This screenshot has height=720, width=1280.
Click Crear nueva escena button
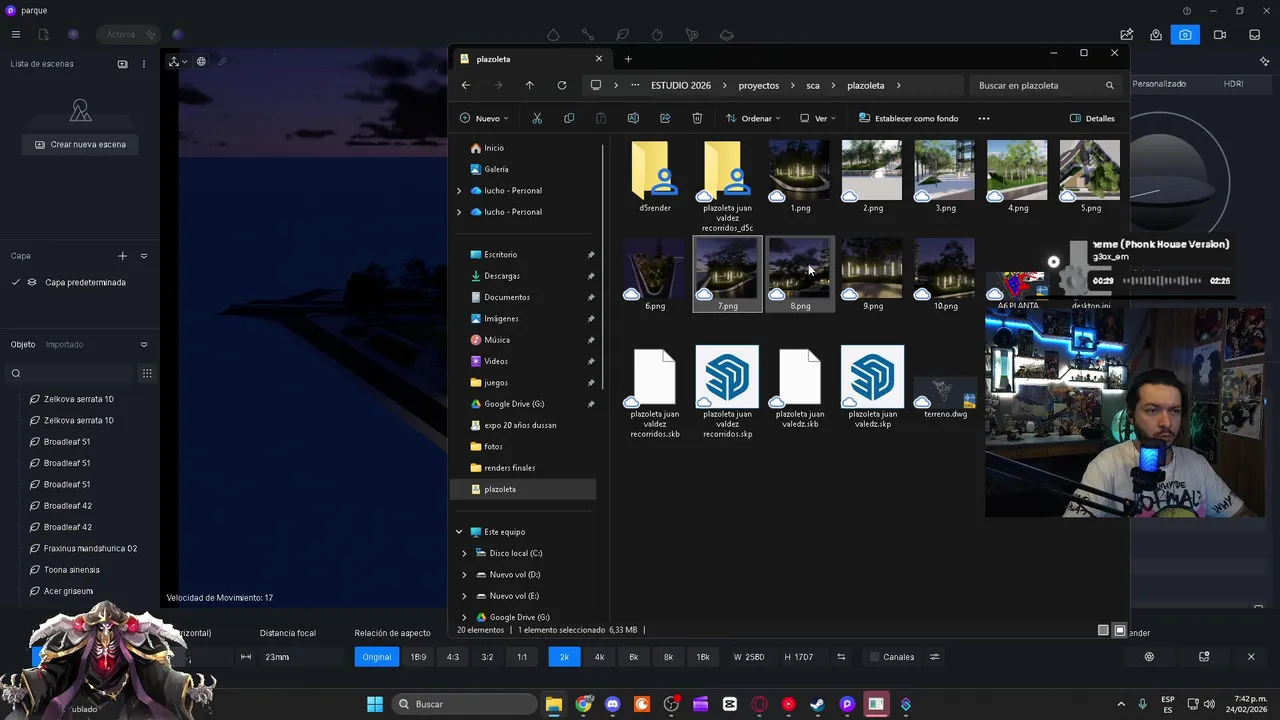coord(80,145)
